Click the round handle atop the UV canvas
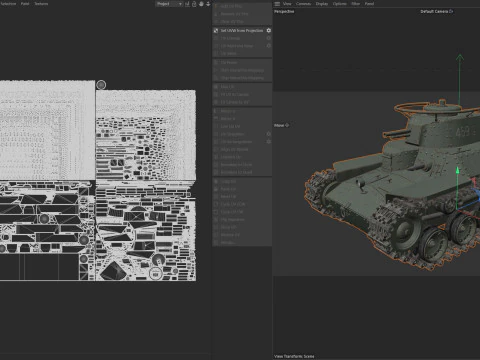Screen dimensions: 480x360 (101, 85)
